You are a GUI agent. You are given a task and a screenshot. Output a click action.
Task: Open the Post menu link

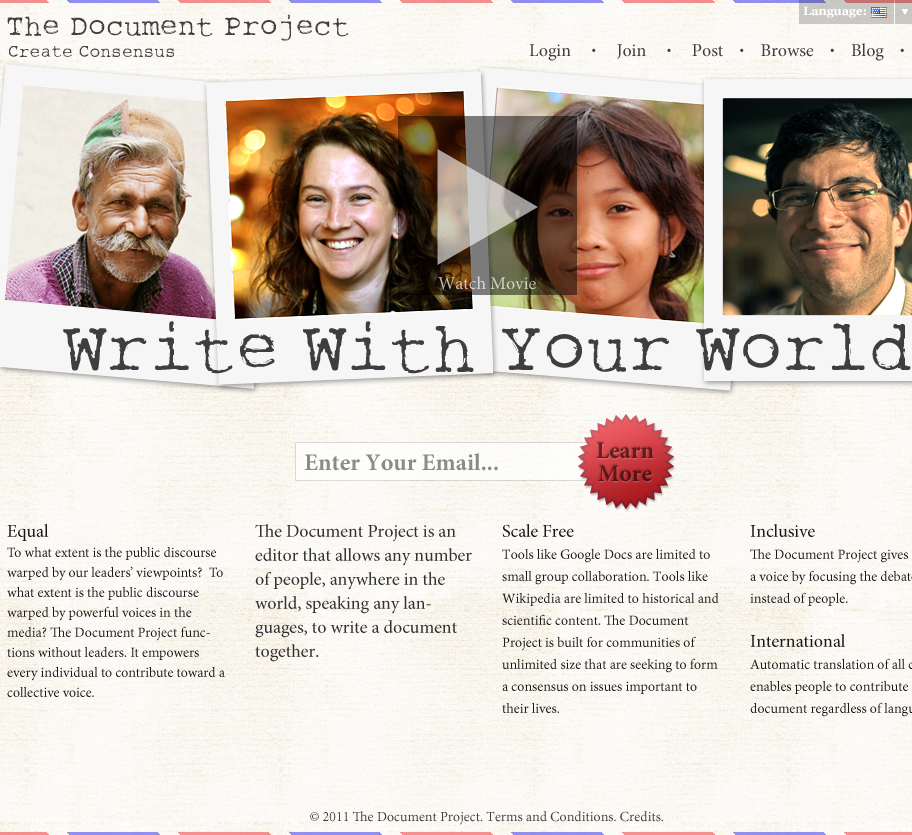(707, 51)
